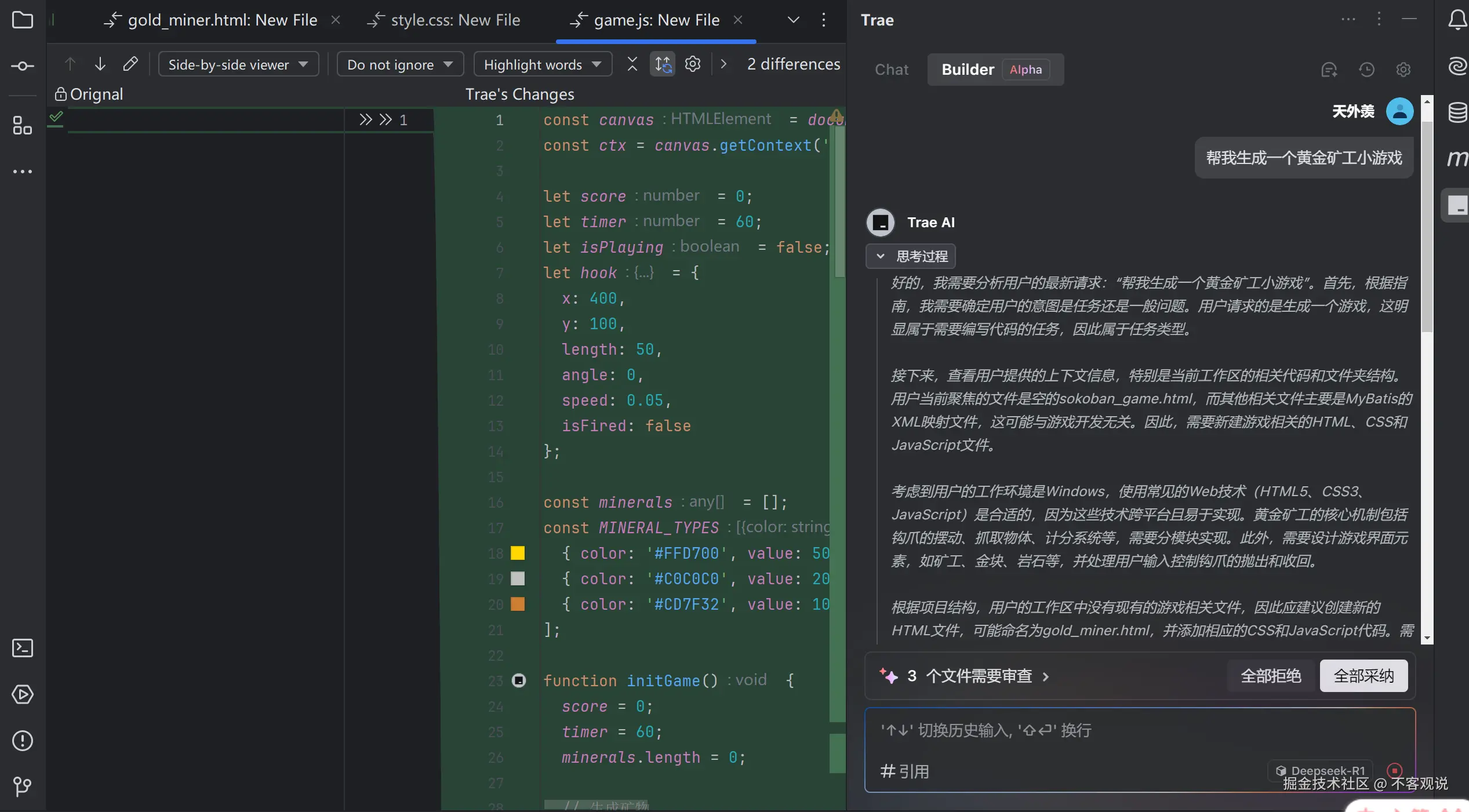
Task: Open the Side-by-side viewer dropdown
Action: pos(238,64)
